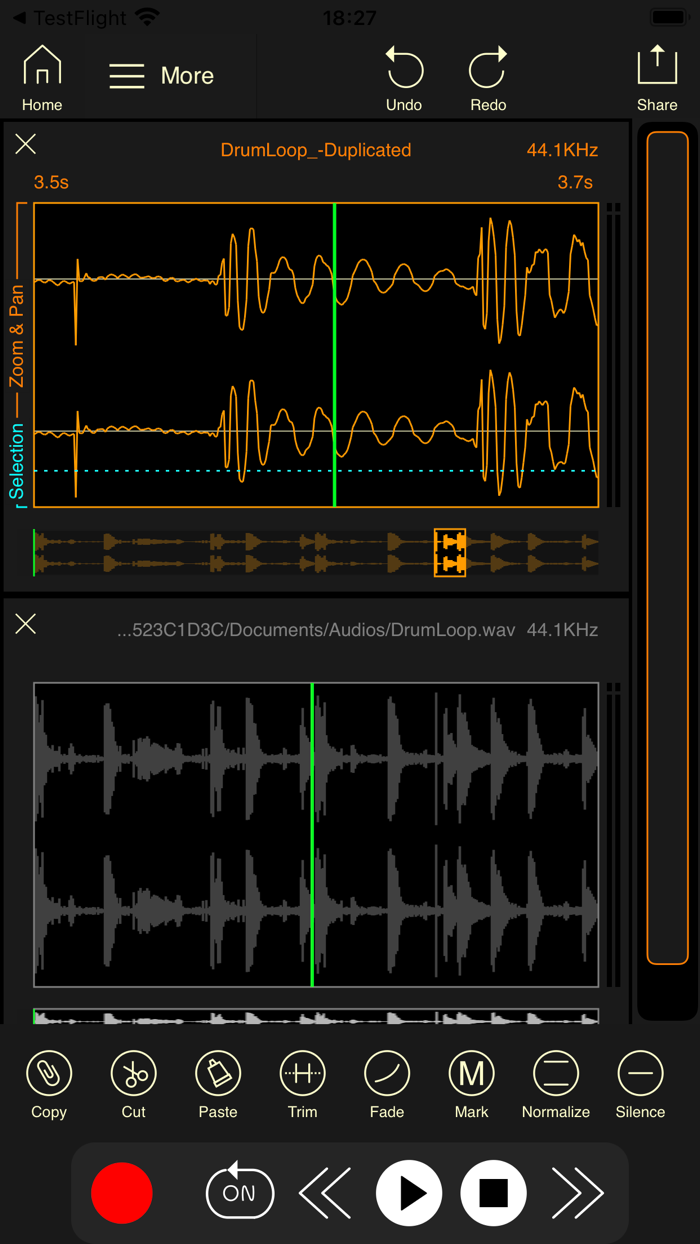Click the DrumLoop_-Duplicated title
The width and height of the screenshot is (700, 1244).
[316, 150]
